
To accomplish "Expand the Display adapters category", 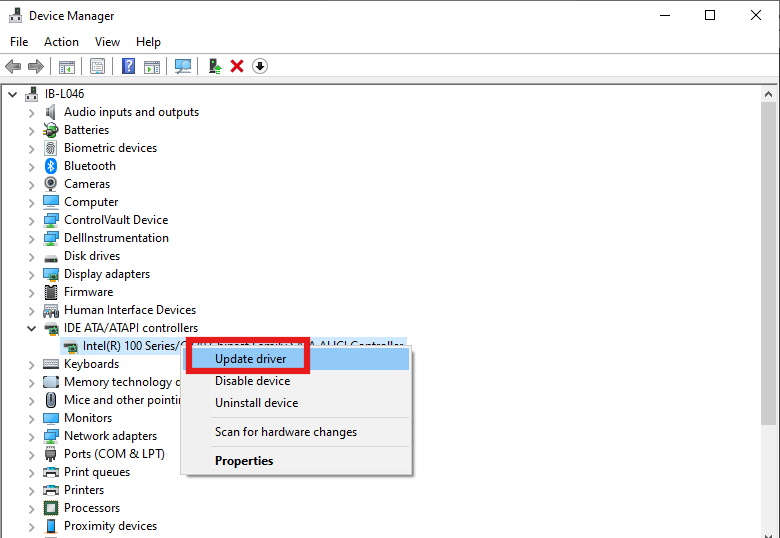I will [x=31, y=274].
